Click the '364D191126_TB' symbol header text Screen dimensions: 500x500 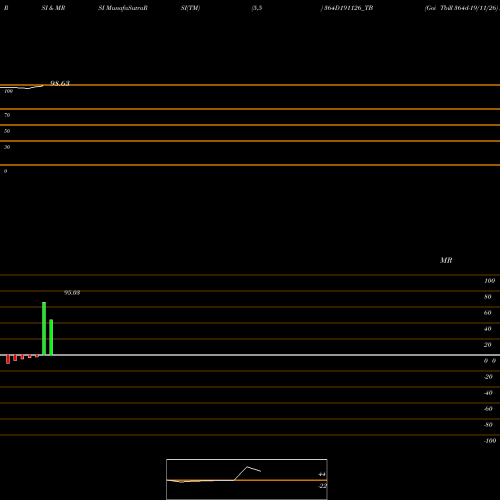348,8
